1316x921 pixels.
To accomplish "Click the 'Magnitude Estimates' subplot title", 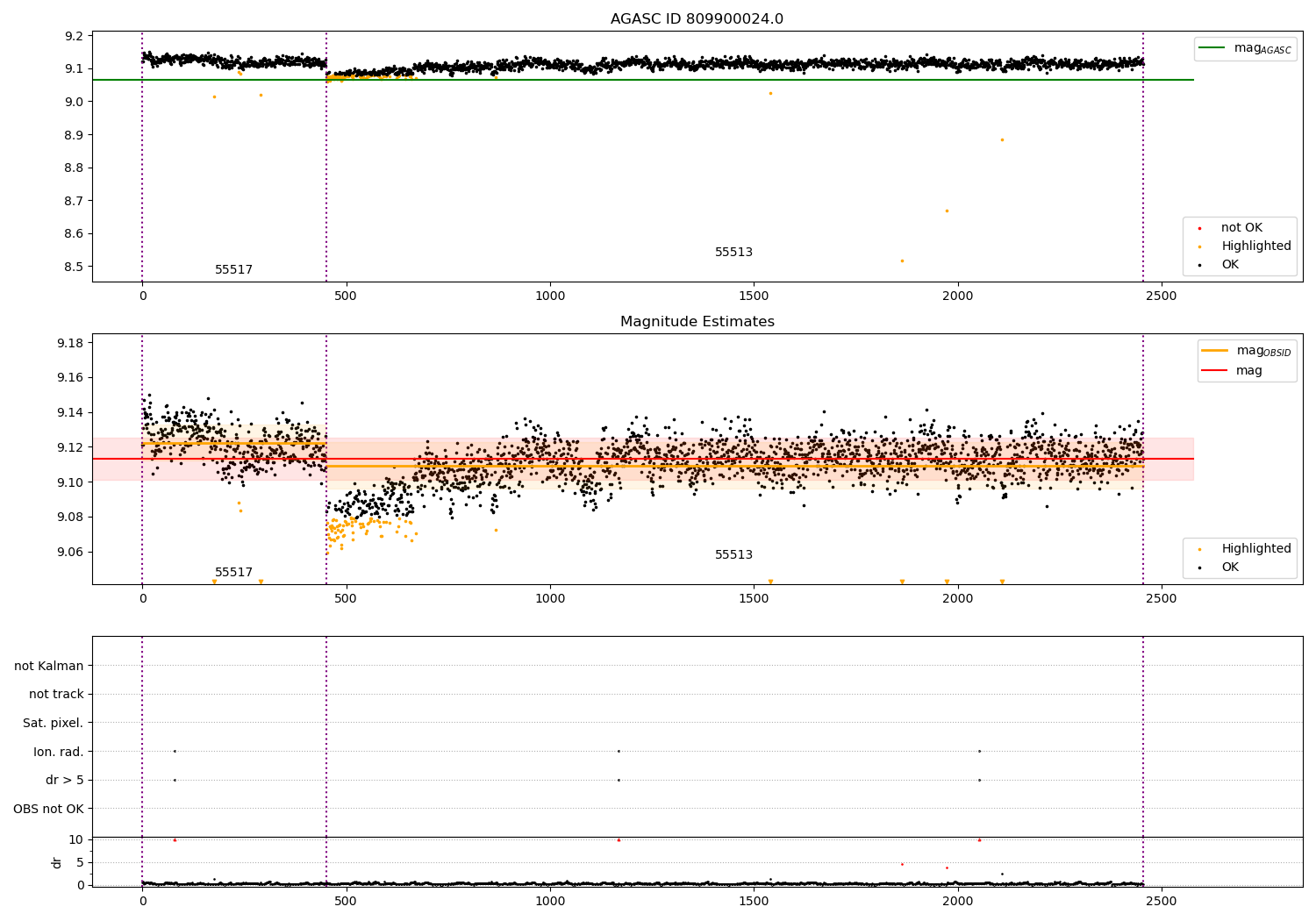I will click(x=697, y=322).
